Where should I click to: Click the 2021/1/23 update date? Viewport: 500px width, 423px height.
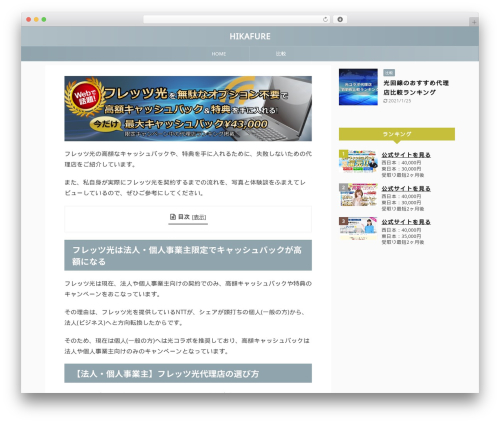tap(397, 101)
